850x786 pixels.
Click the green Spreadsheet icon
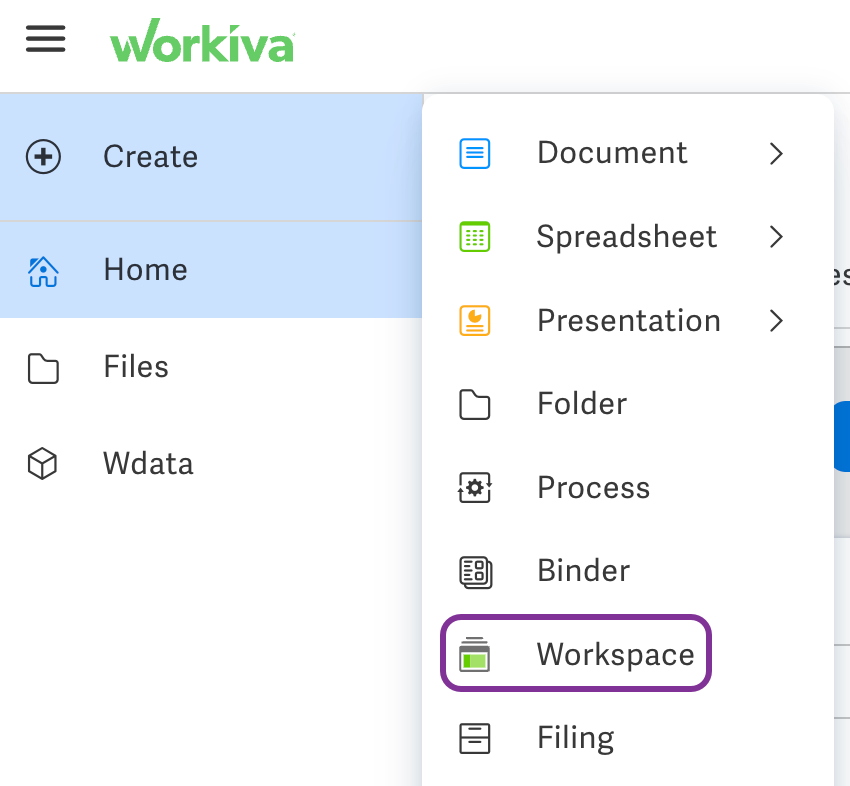click(474, 237)
